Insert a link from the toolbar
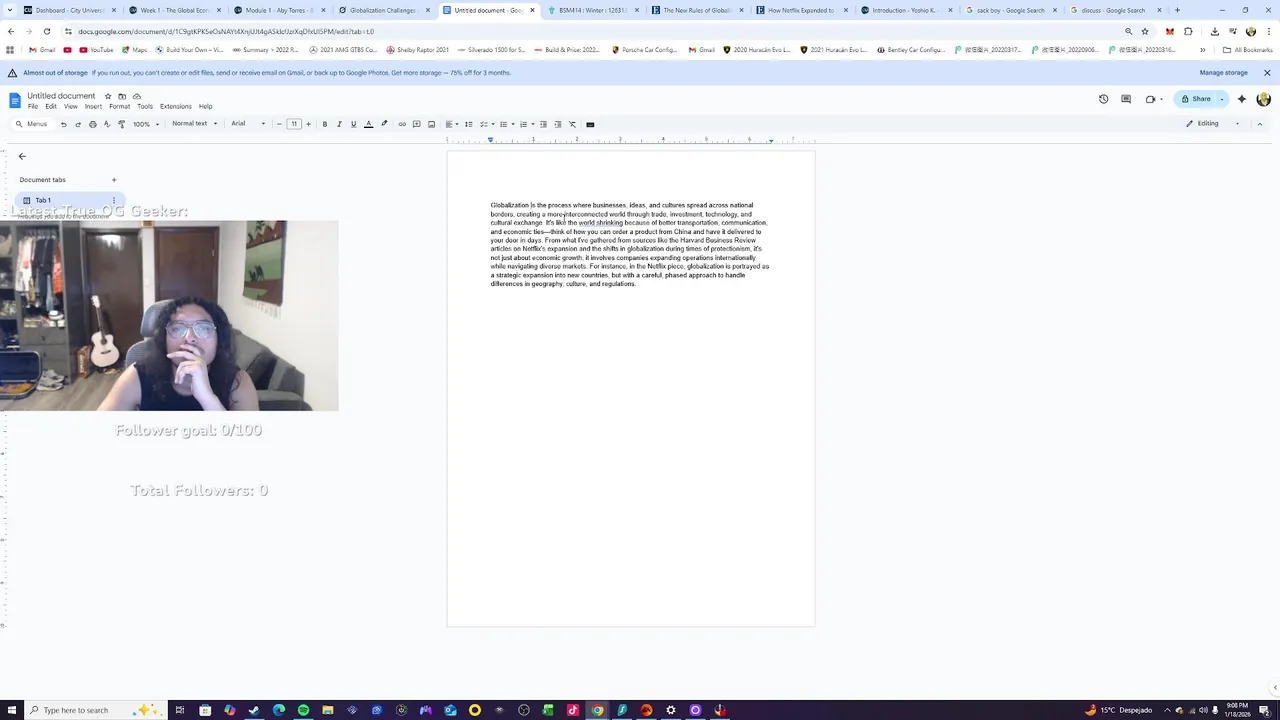The width and height of the screenshot is (1280, 720). tap(402, 124)
